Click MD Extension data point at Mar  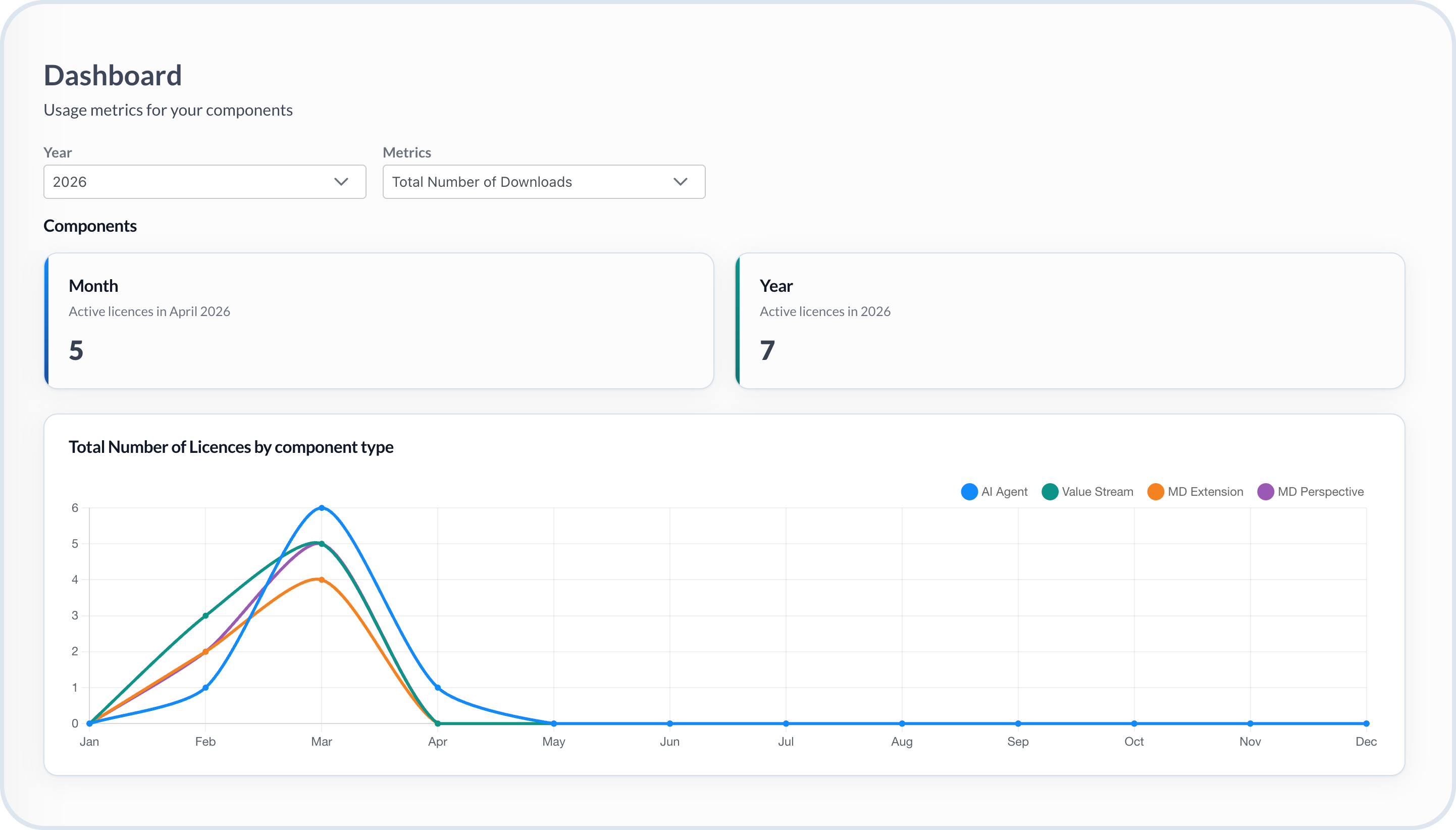(x=322, y=580)
